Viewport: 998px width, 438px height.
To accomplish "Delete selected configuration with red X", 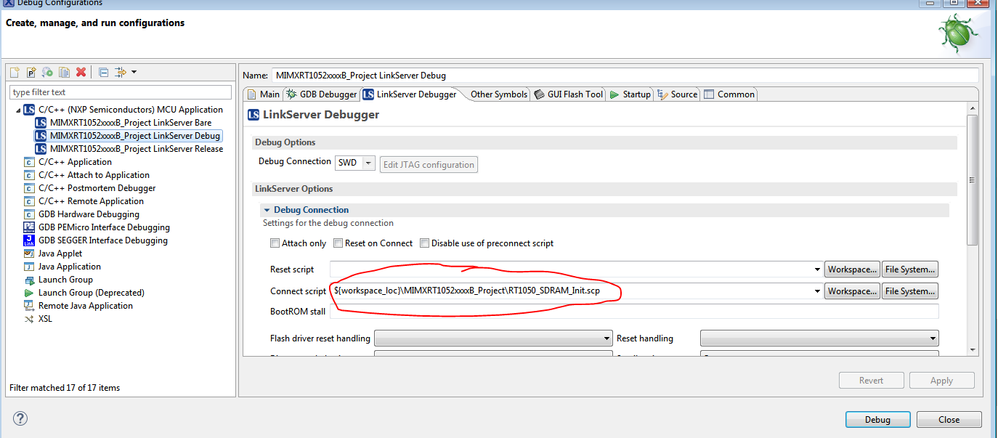I will coord(81,72).
